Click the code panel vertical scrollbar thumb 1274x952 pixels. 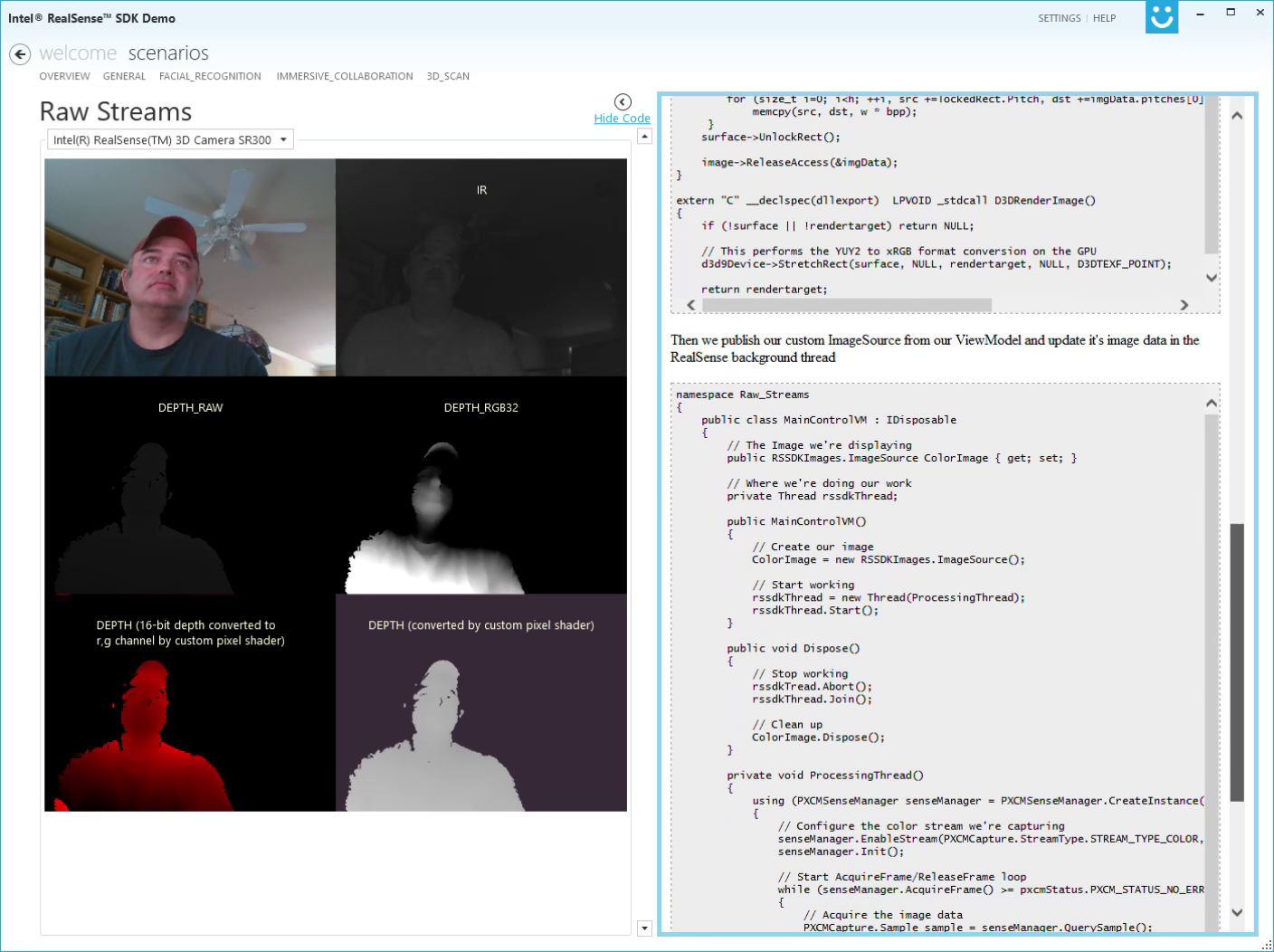pos(1237,662)
